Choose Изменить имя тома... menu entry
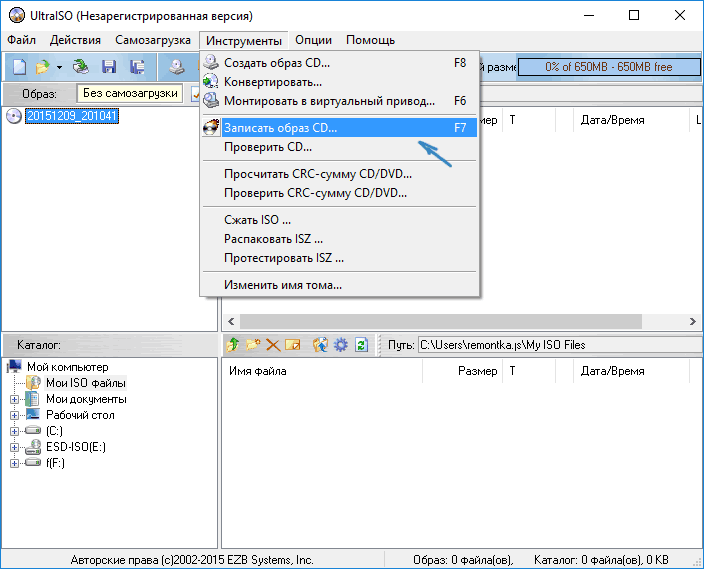Screen dimensions: 704x569 (x=340, y=285)
